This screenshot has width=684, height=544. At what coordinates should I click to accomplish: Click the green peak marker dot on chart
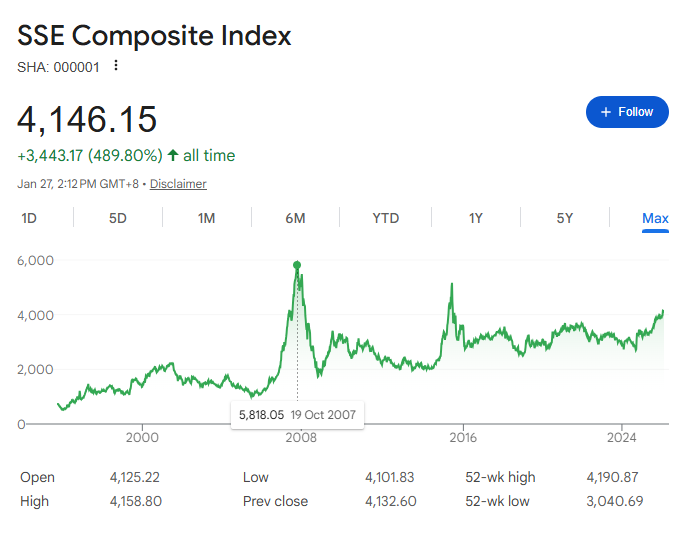(297, 265)
